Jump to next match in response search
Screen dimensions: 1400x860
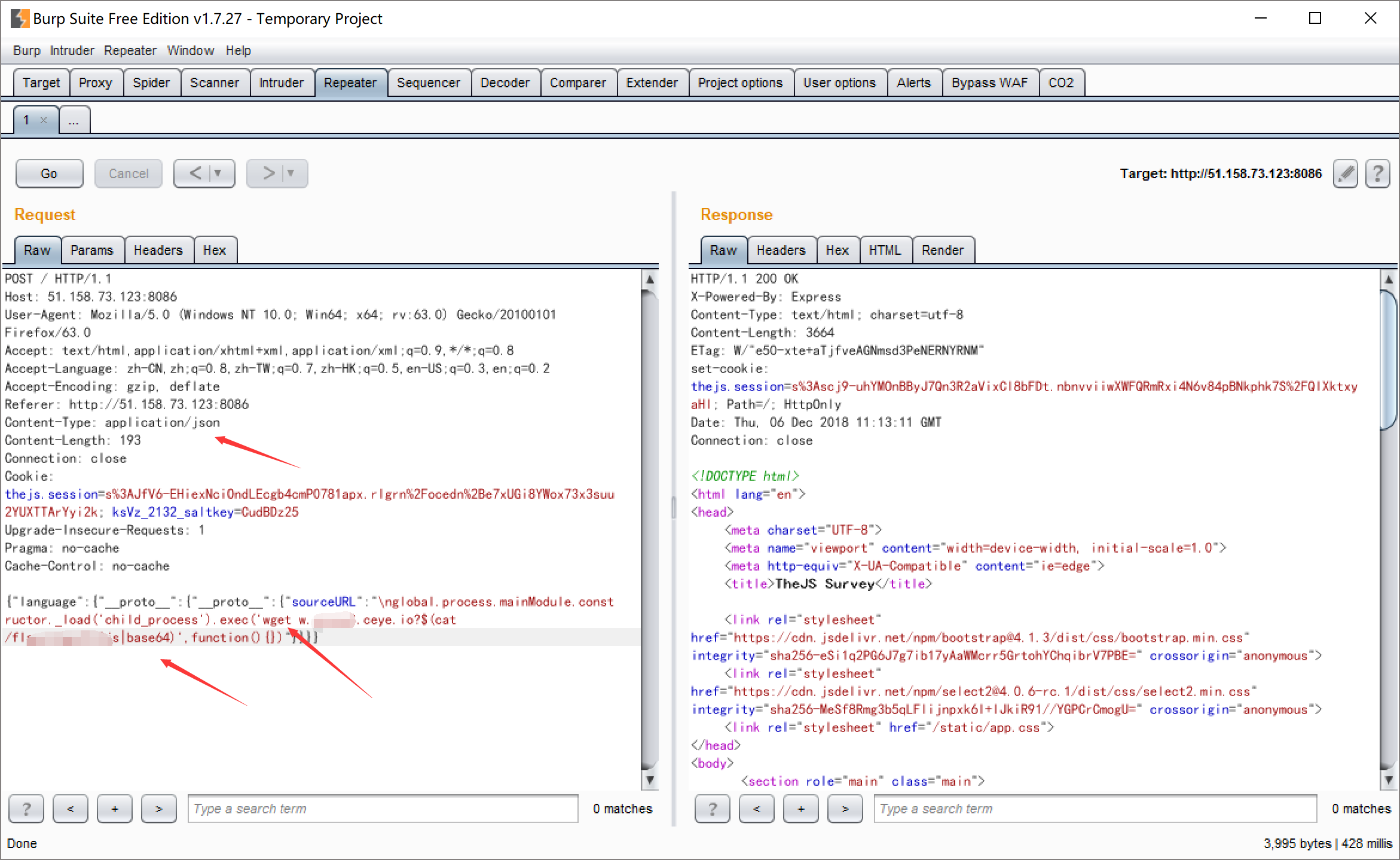pos(845,809)
